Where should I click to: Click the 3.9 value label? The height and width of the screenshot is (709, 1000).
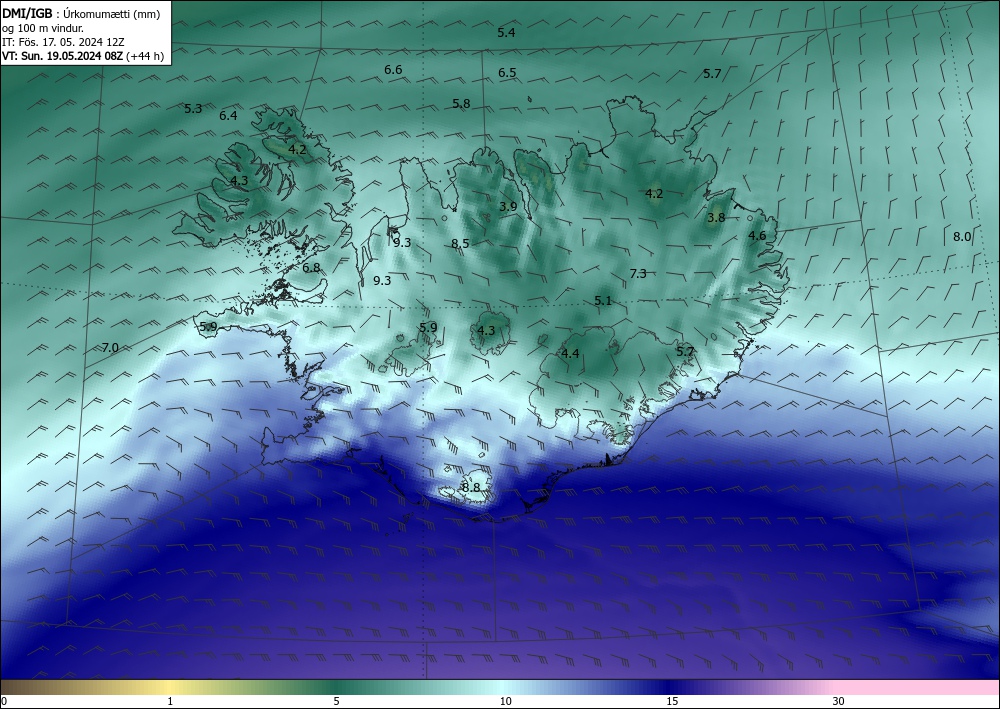coord(508,207)
